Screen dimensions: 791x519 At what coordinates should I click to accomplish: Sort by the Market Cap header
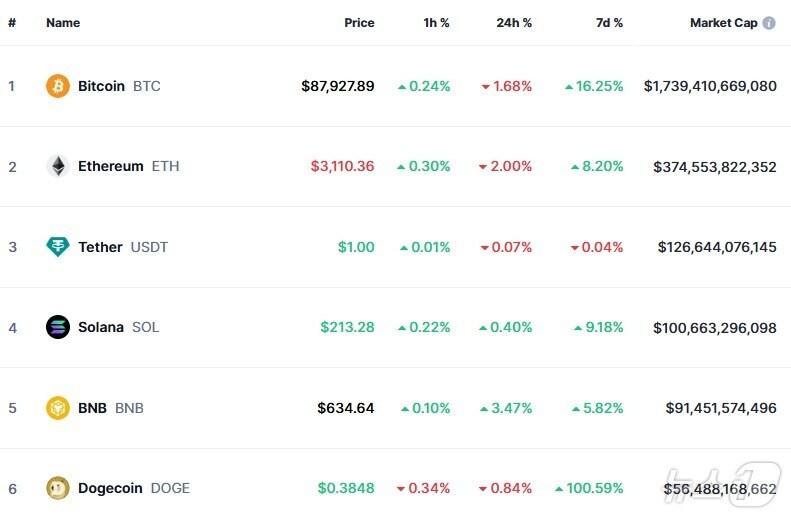(723, 23)
